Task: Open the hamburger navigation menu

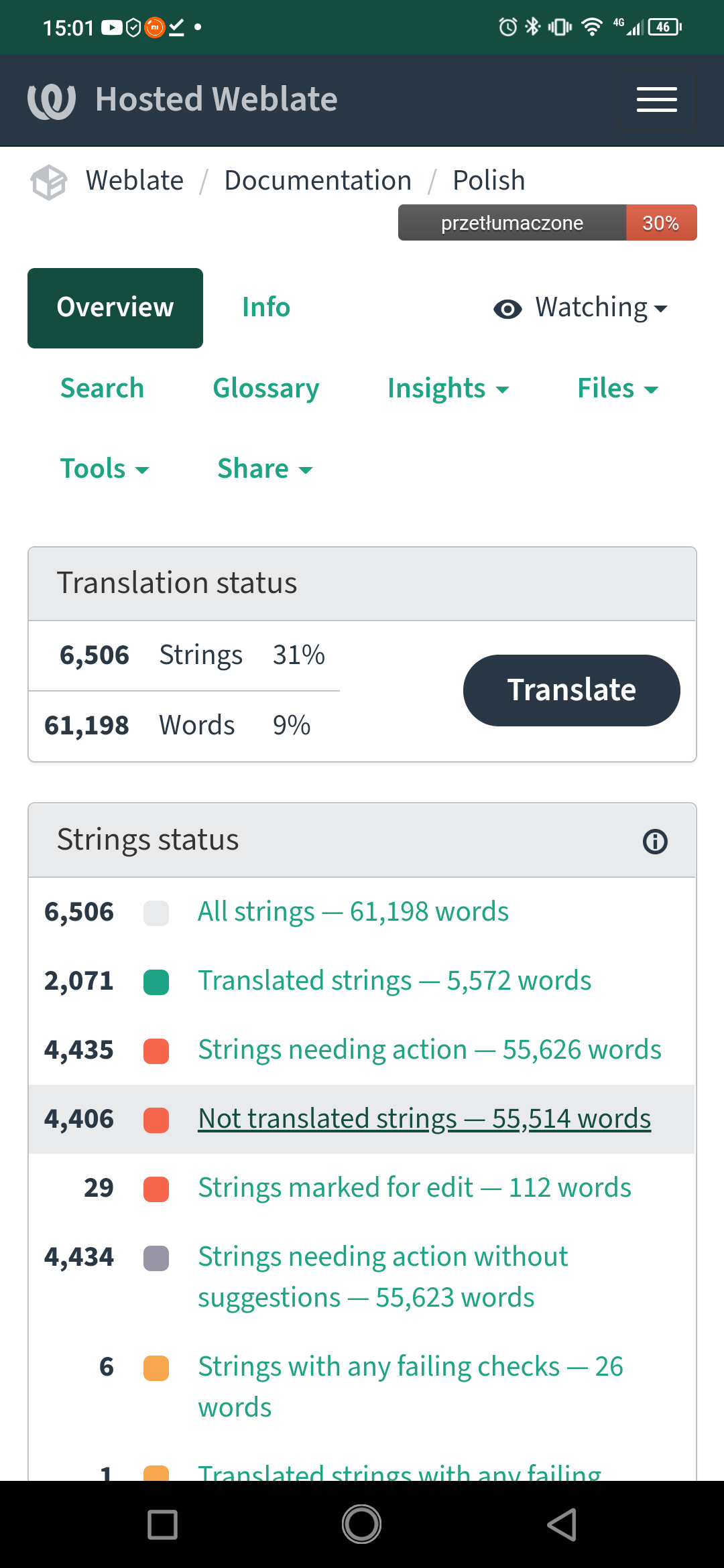Action: 656,100
